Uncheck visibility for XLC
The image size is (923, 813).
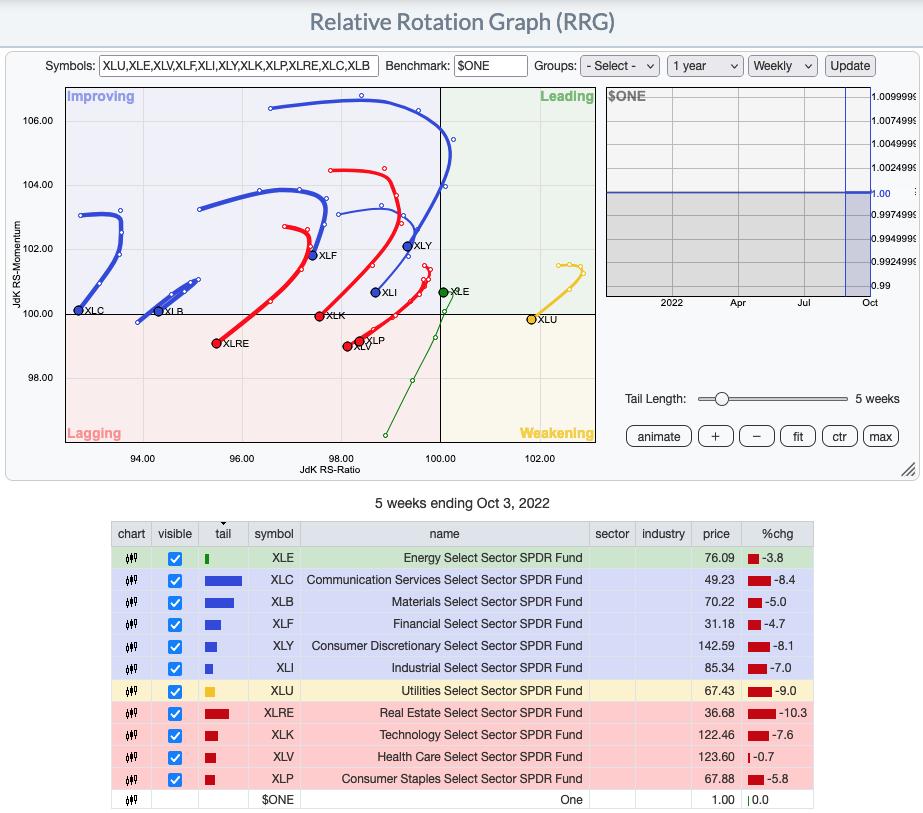click(175, 581)
